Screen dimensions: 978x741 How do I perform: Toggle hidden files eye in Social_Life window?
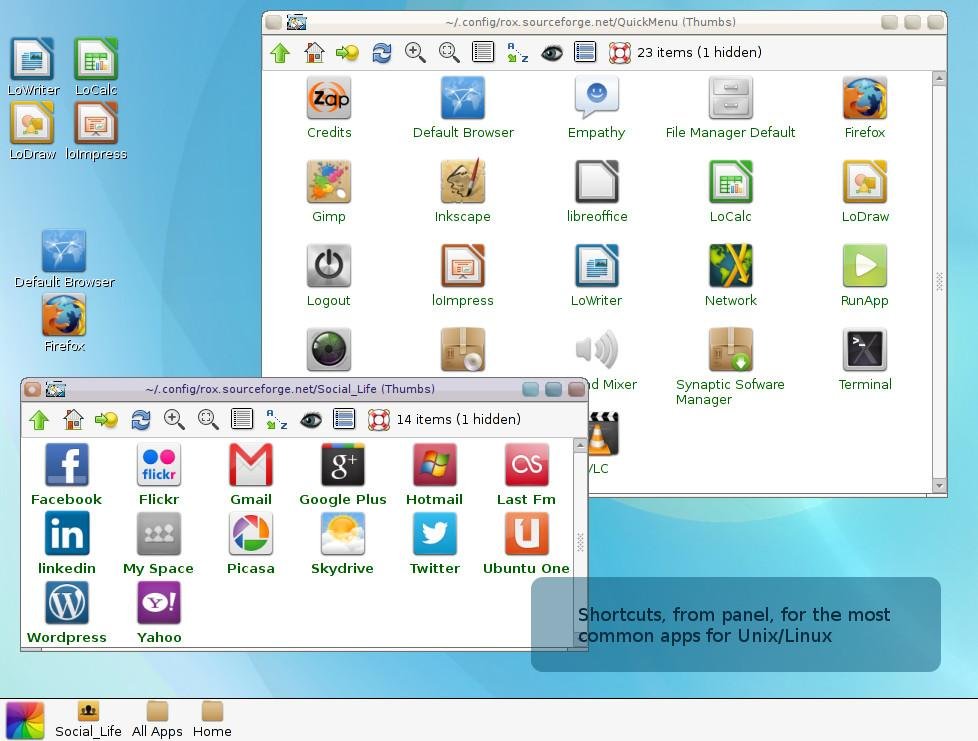pyautogui.click(x=311, y=420)
